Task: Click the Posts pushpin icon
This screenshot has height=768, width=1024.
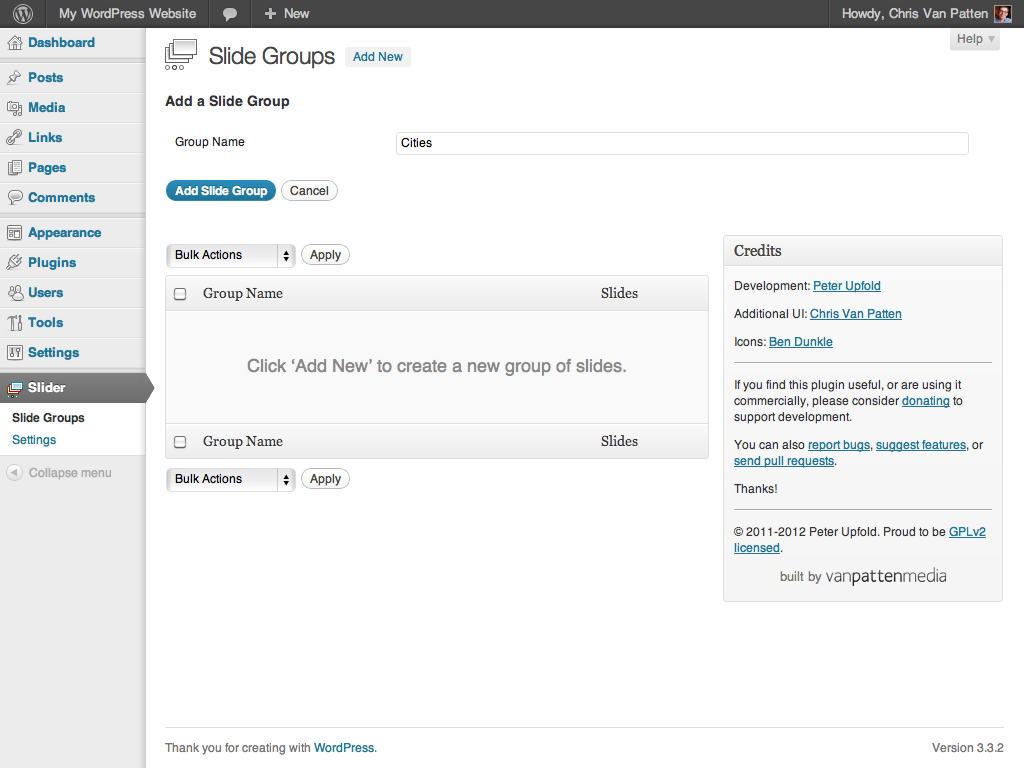Action: [x=15, y=78]
